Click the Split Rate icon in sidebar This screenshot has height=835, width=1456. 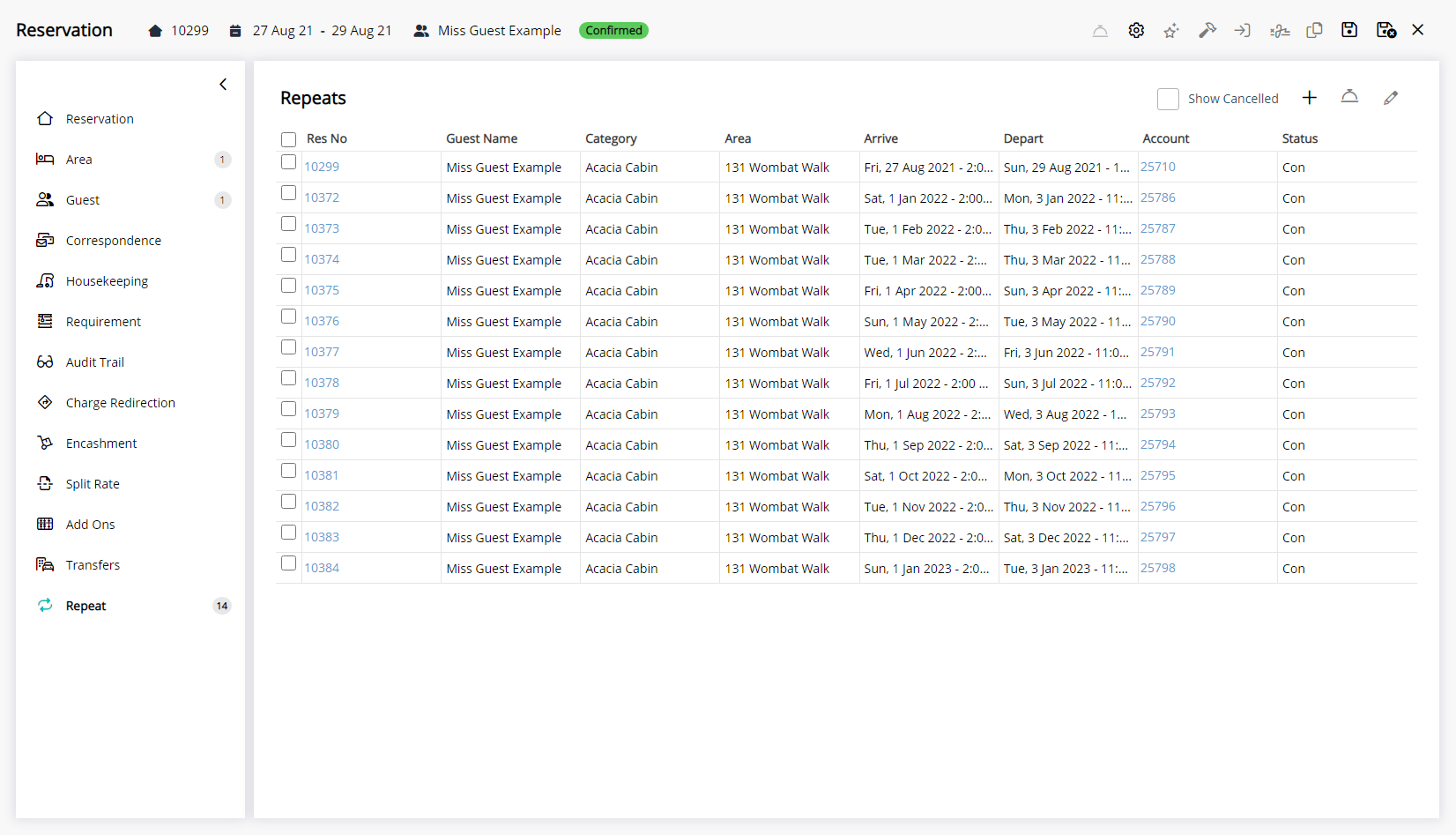(x=45, y=483)
